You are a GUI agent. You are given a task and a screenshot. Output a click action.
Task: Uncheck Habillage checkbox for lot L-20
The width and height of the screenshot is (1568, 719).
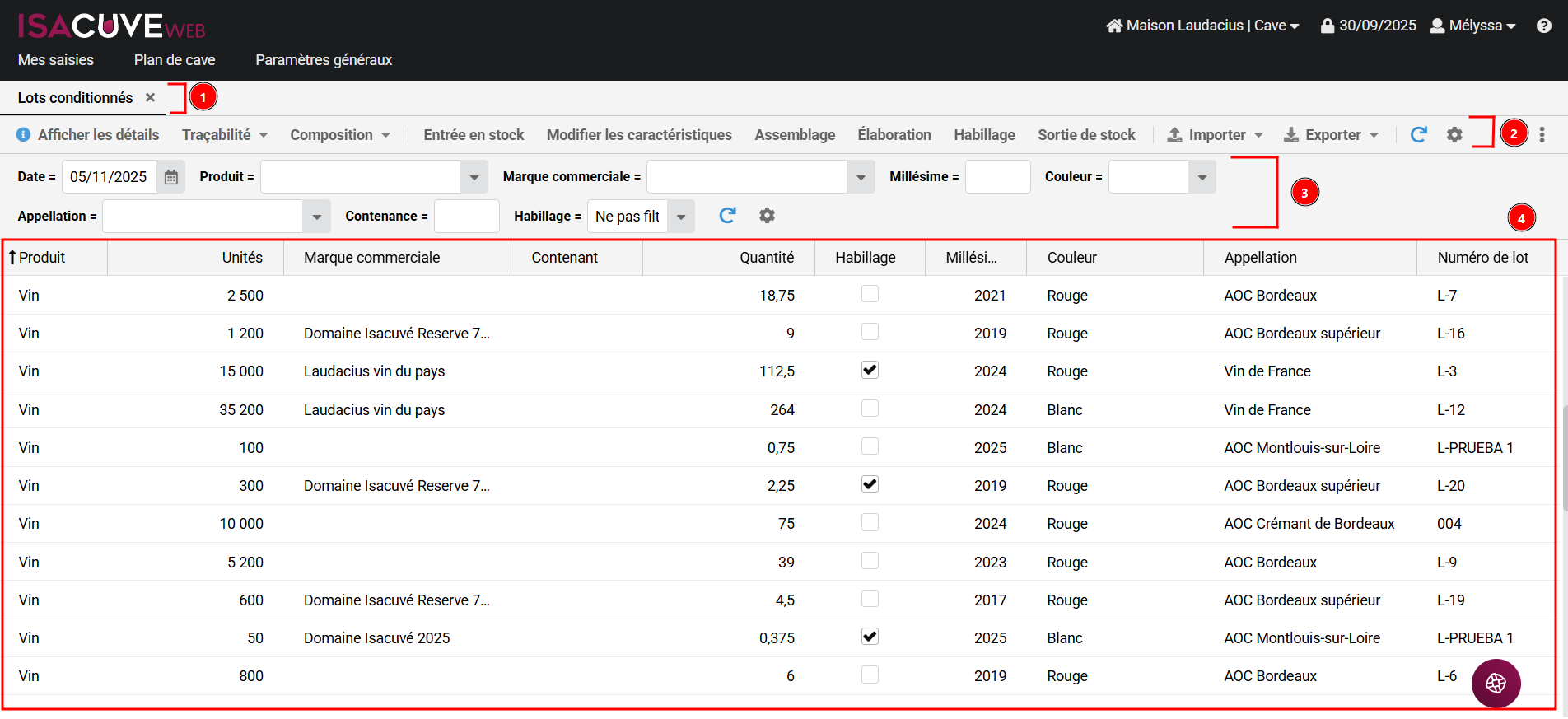pyautogui.click(x=870, y=484)
